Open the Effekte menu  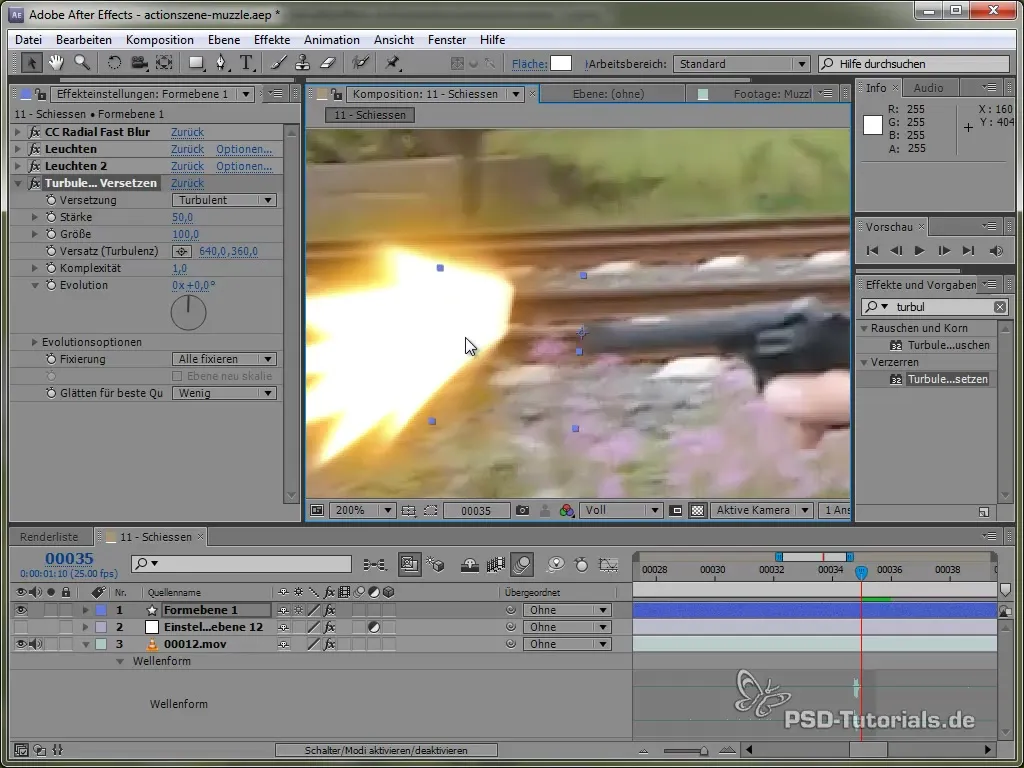point(272,40)
